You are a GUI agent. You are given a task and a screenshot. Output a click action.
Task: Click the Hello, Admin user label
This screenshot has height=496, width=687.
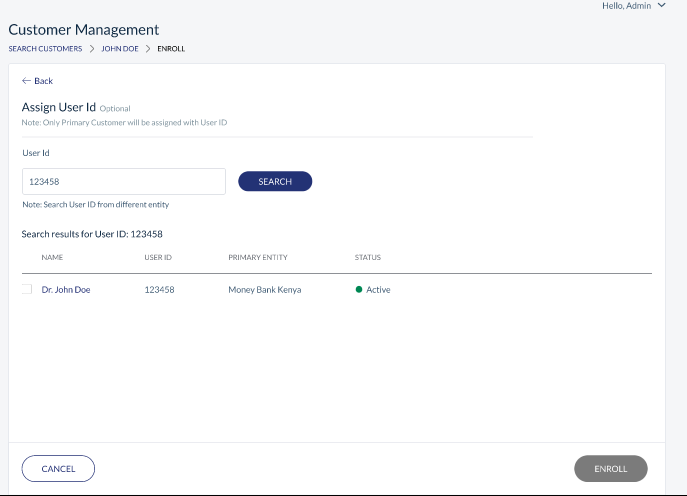(x=627, y=6)
